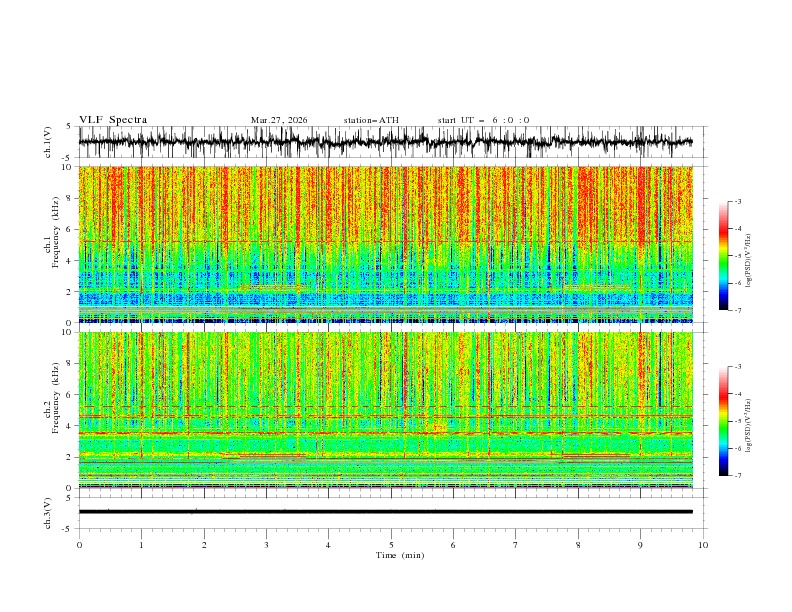Click the time axis tick label '10'
Screen dimensions: 792x612
(703, 545)
